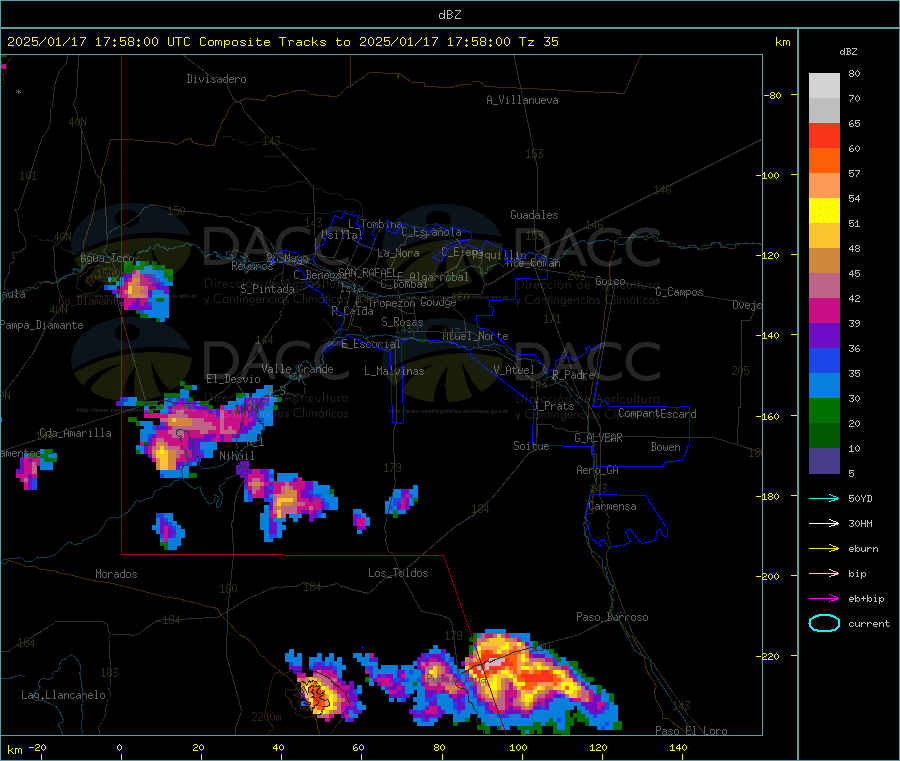Click the Los_Toldos map label

(x=398, y=573)
